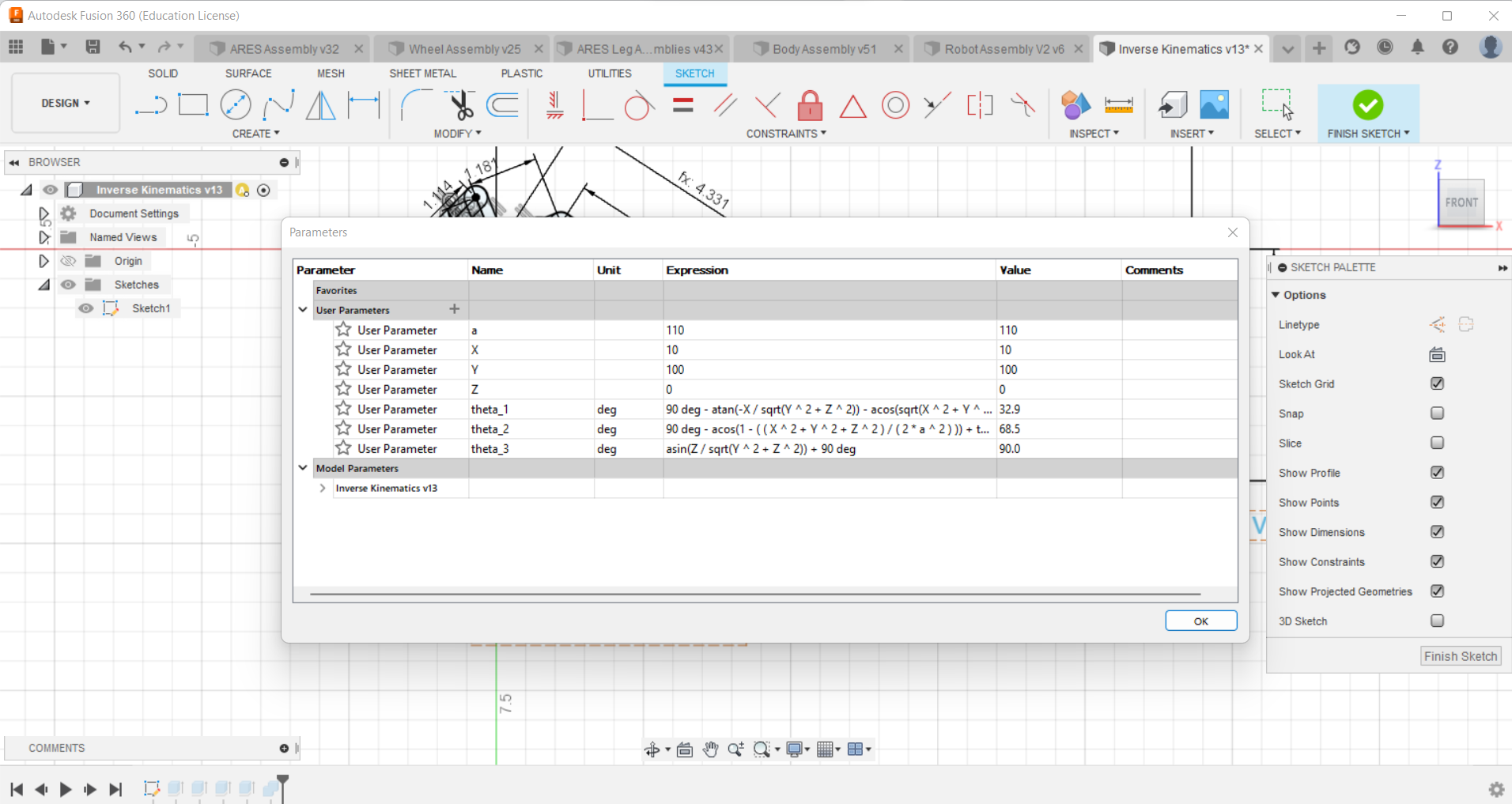The width and height of the screenshot is (1512, 804).
Task: Add a new user parameter with the plus icon
Action: (x=455, y=309)
